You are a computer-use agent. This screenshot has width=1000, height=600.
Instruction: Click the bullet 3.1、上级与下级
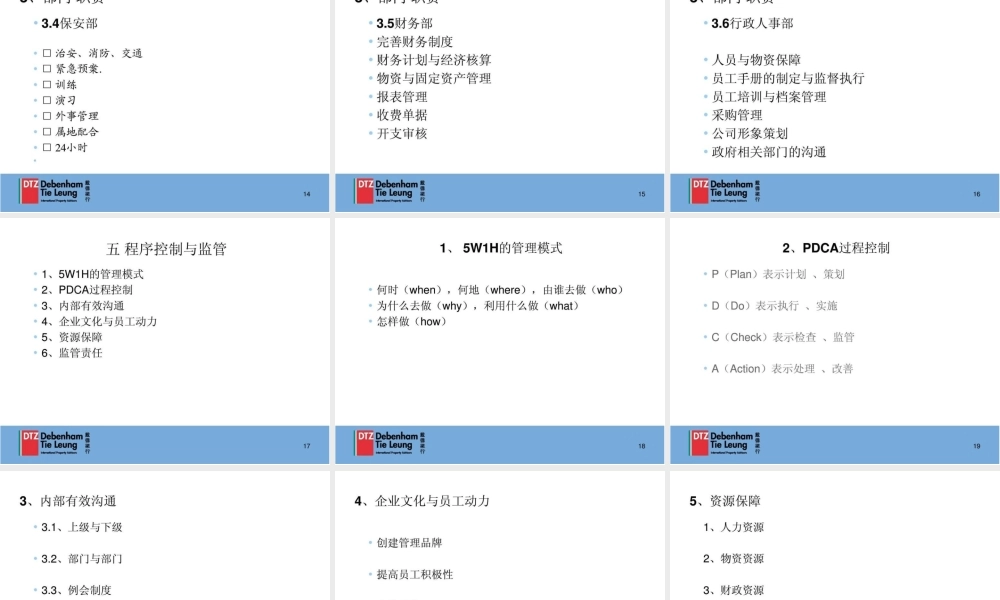pyautogui.click(x=82, y=527)
